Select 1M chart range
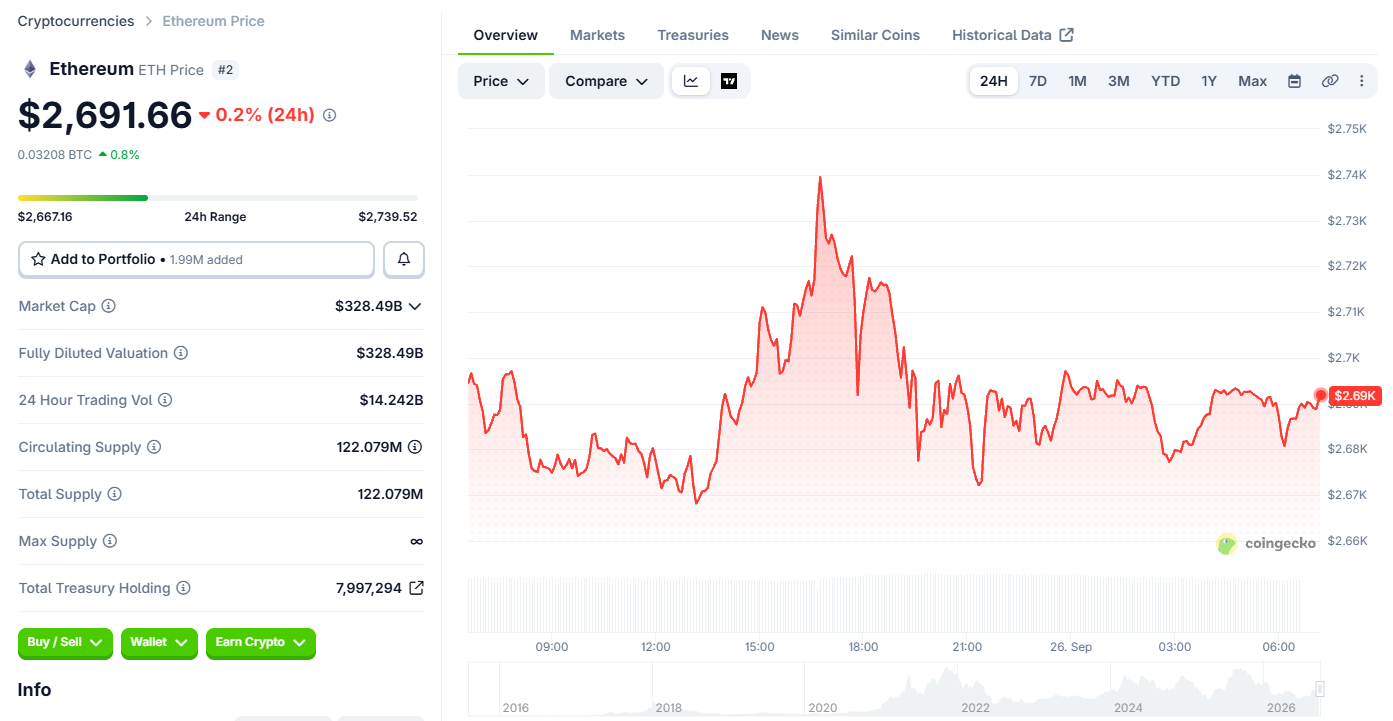1393x721 pixels. point(1077,81)
